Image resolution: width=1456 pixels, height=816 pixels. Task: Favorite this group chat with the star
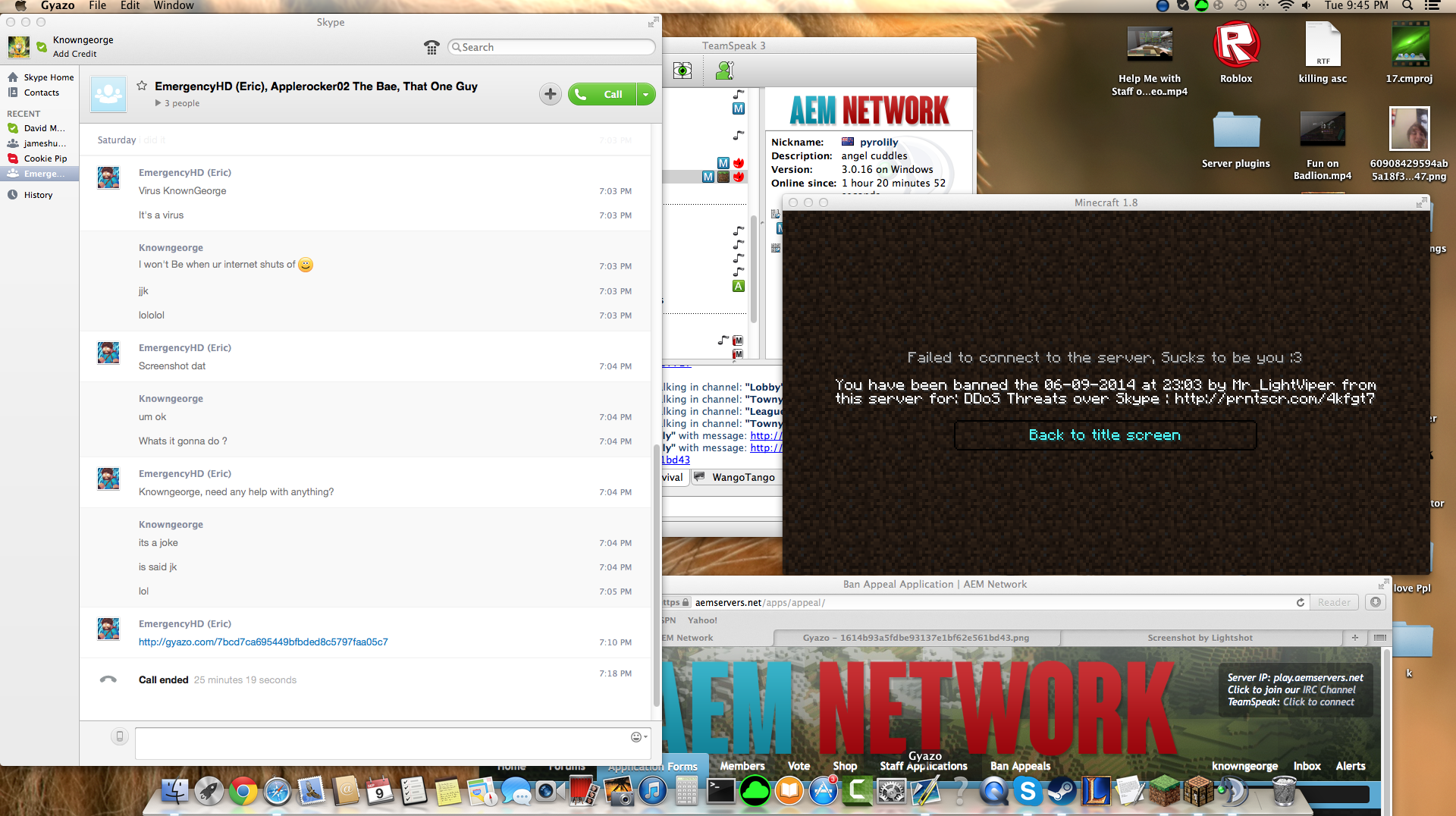(x=142, y=86)
